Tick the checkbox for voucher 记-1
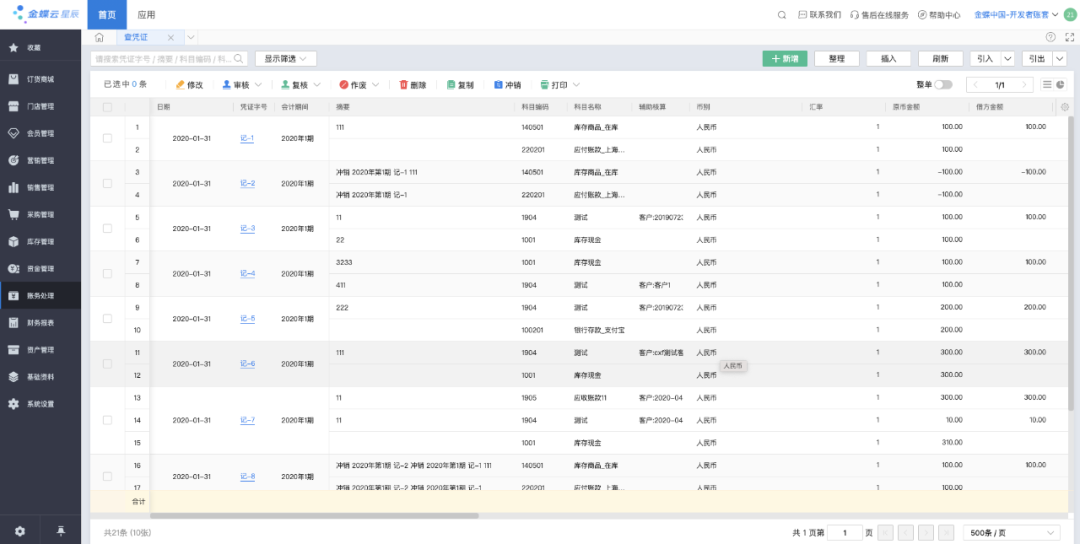Image resolution: width=1080 pixels, height=544 pixels. [107, 138]
